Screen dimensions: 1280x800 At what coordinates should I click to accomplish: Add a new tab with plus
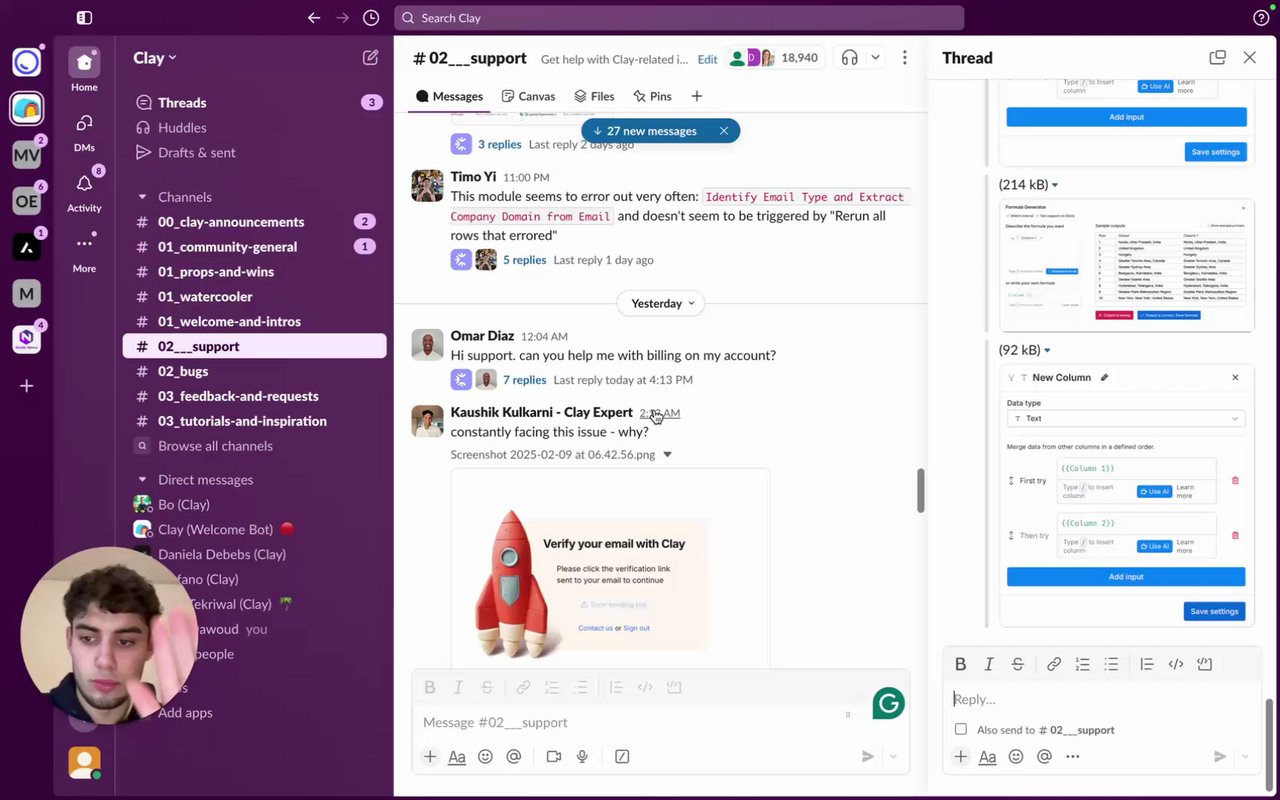697,97
